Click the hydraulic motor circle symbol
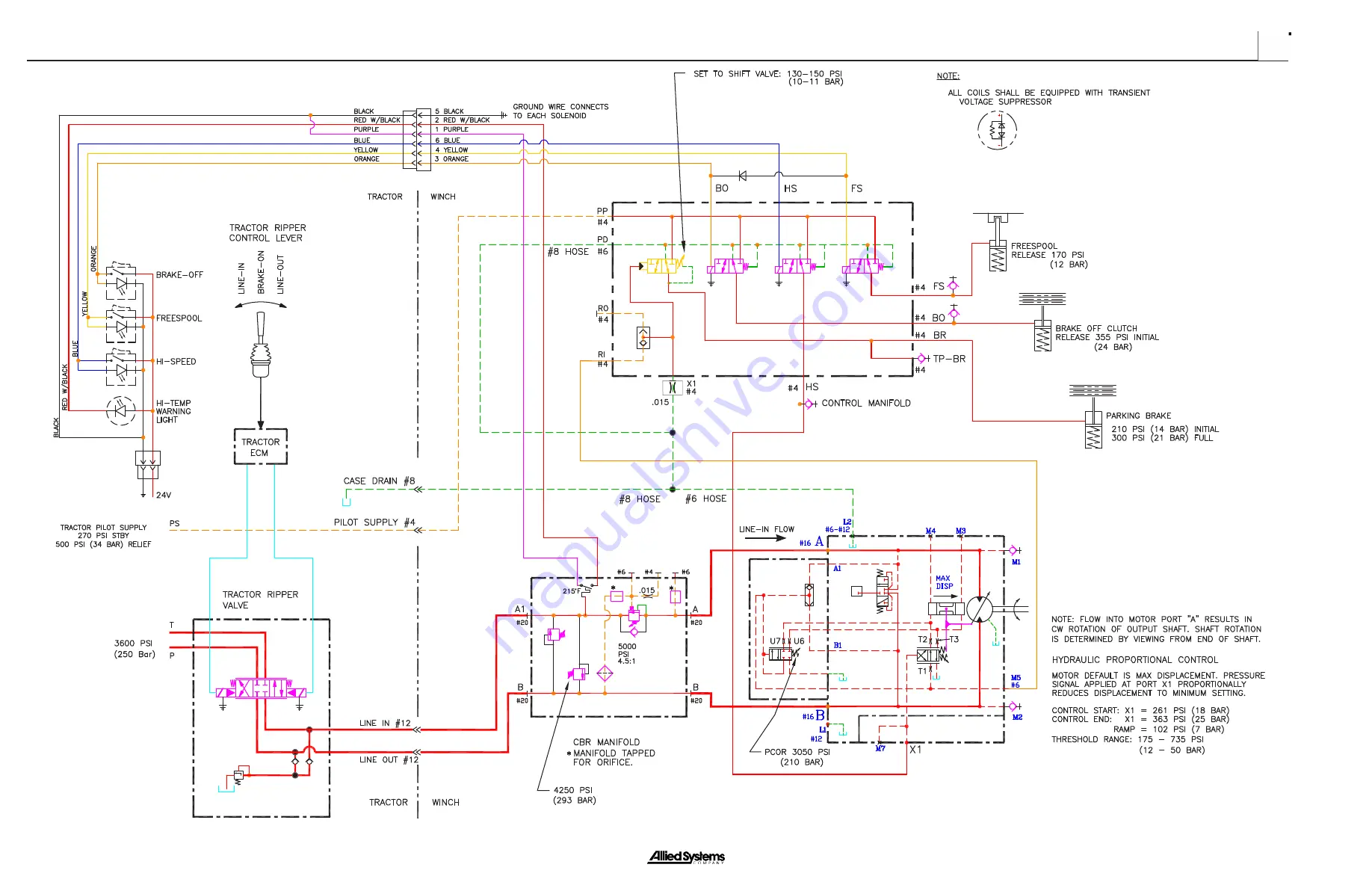 tap(979, 609)
